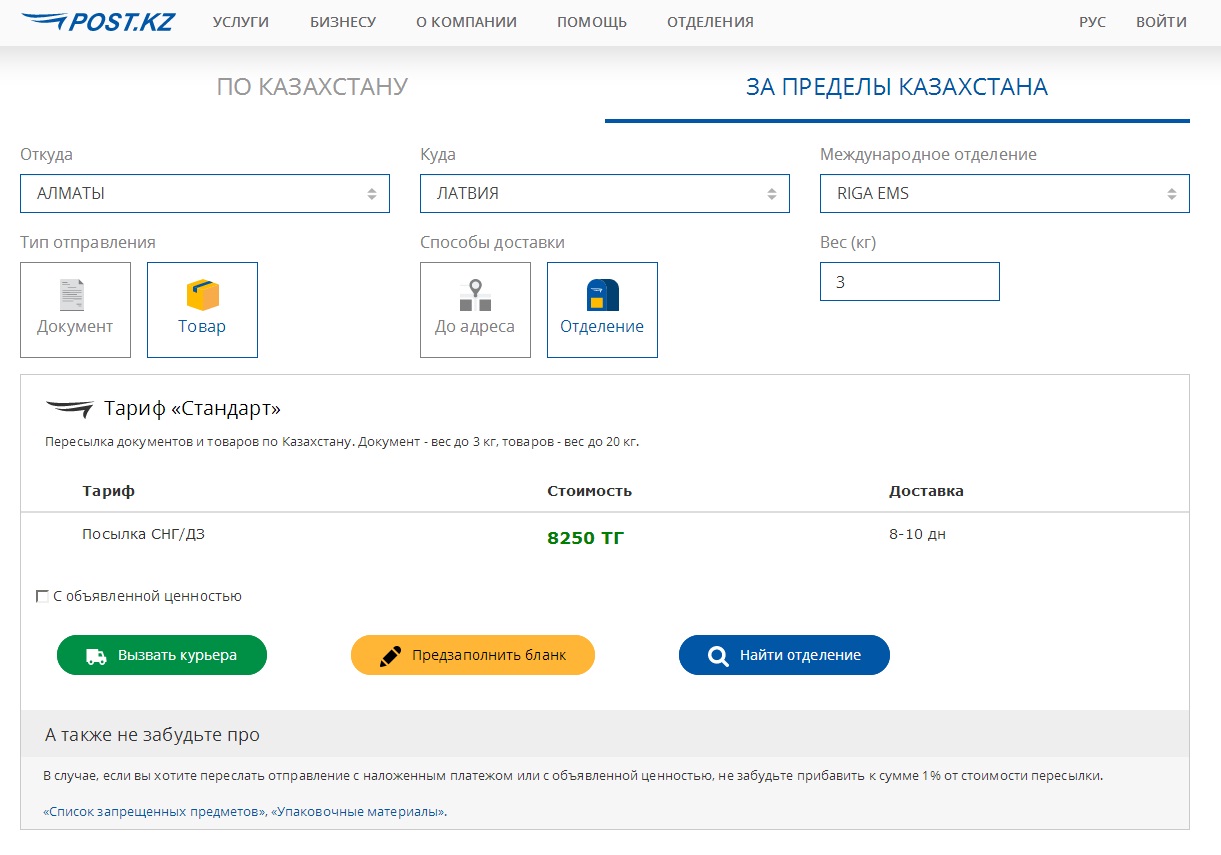Open the ОТДЕЛЕНИЯ menu item
Viewport: 1221px width, 855px height.
click(710, 22)
